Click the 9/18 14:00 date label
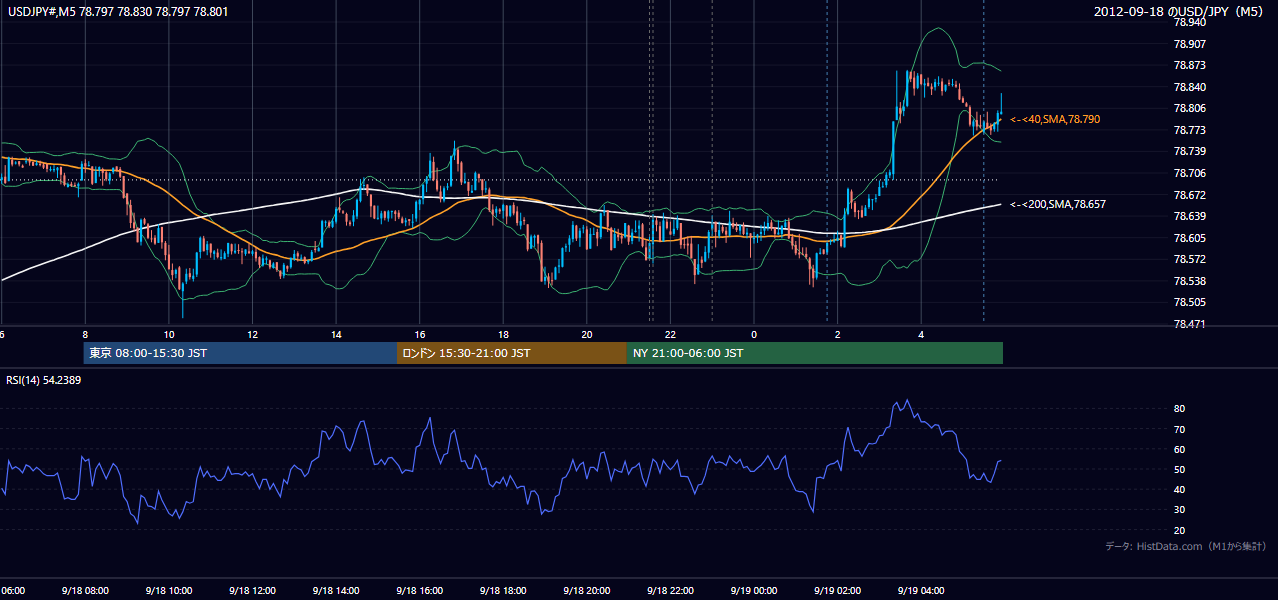 335,591
